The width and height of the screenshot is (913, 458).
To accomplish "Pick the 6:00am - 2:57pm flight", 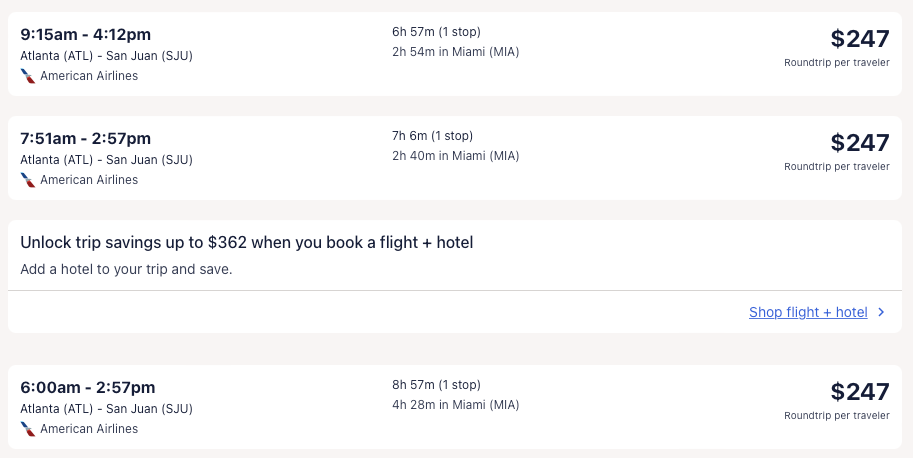I will pos(87,387).
